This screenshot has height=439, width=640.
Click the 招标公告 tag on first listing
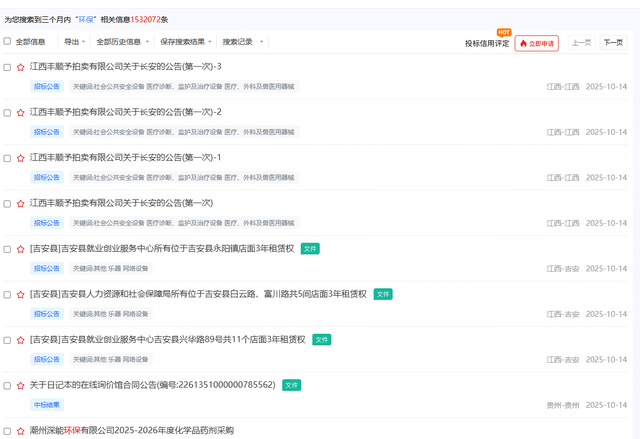[x=47, y=87]
